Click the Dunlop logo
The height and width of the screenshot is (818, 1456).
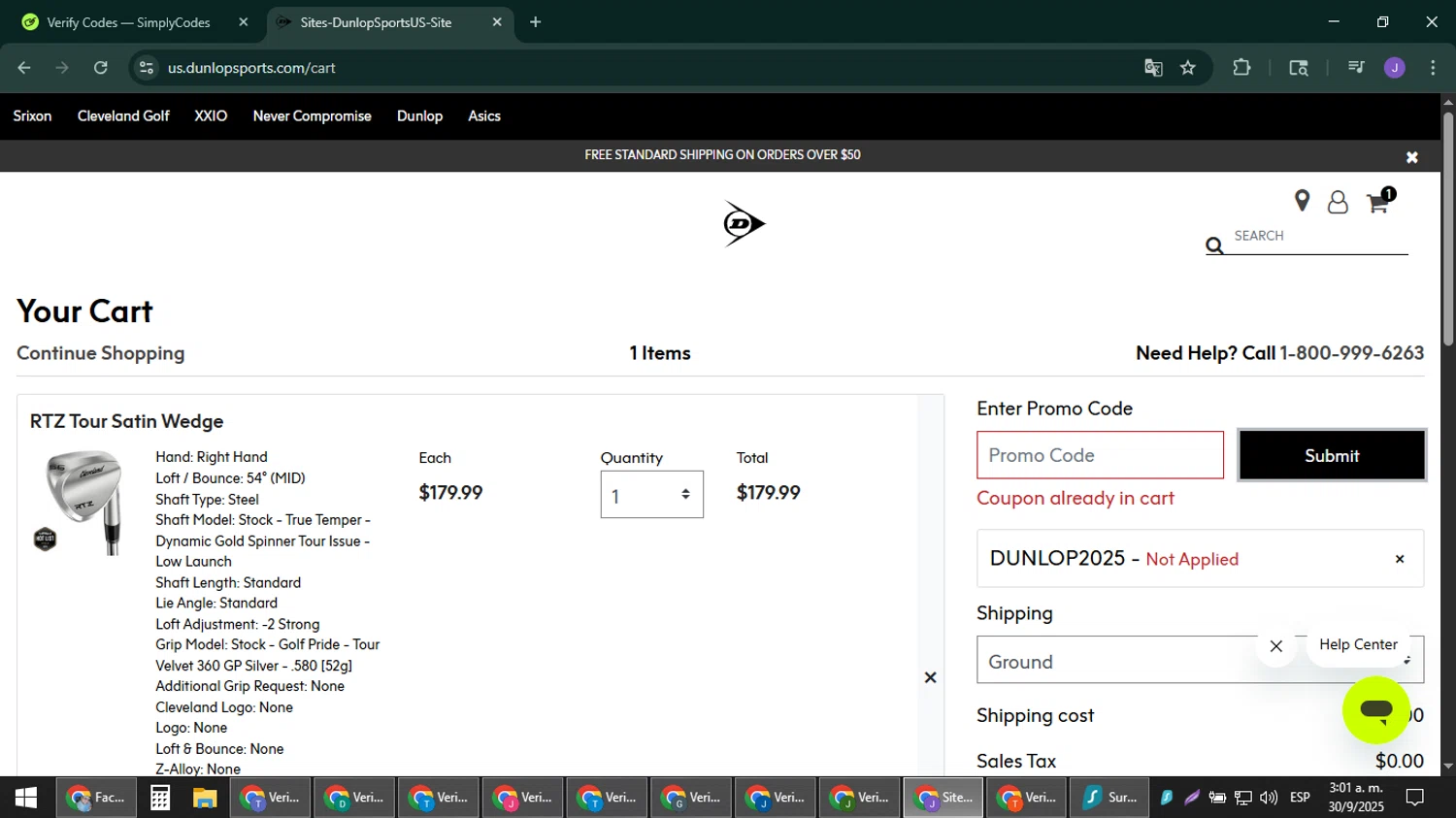coord(745,224)
